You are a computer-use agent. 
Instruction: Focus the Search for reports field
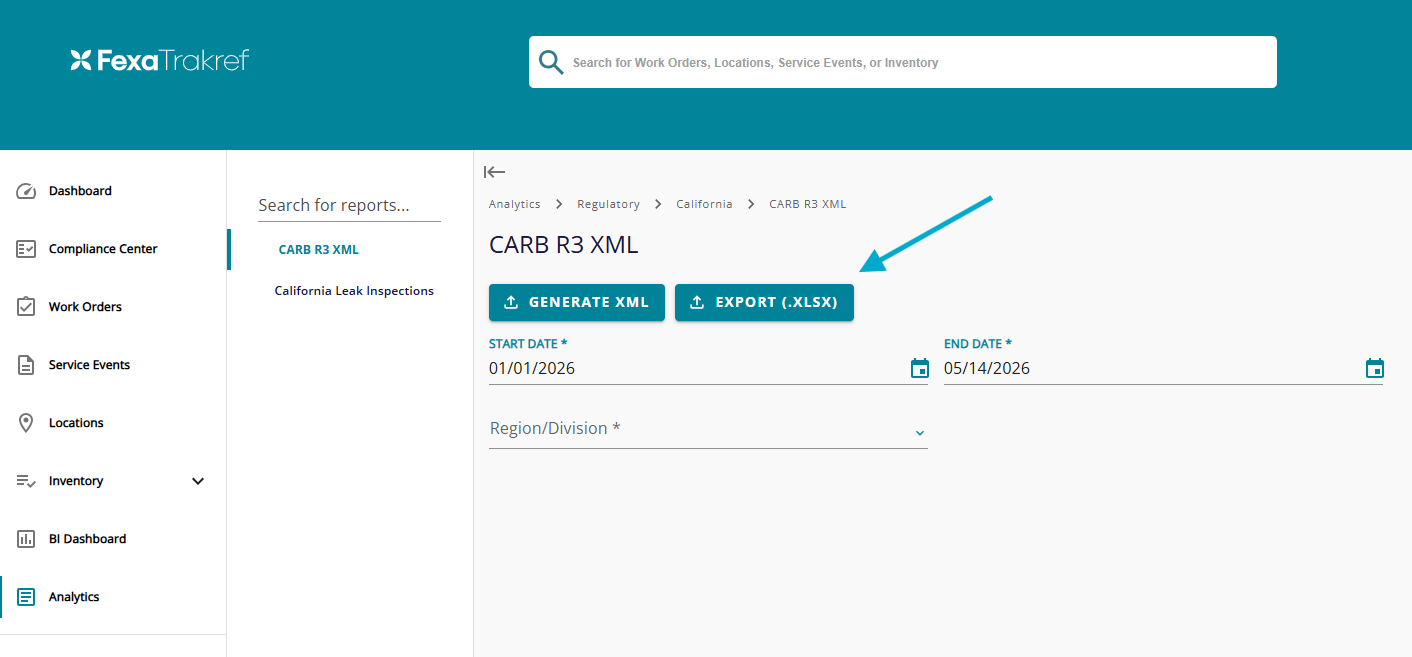[x=349, y=205]
